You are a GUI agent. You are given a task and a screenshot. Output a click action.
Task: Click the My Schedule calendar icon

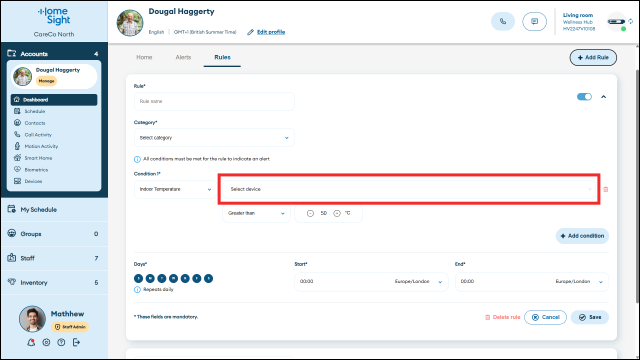pos(11,209)
